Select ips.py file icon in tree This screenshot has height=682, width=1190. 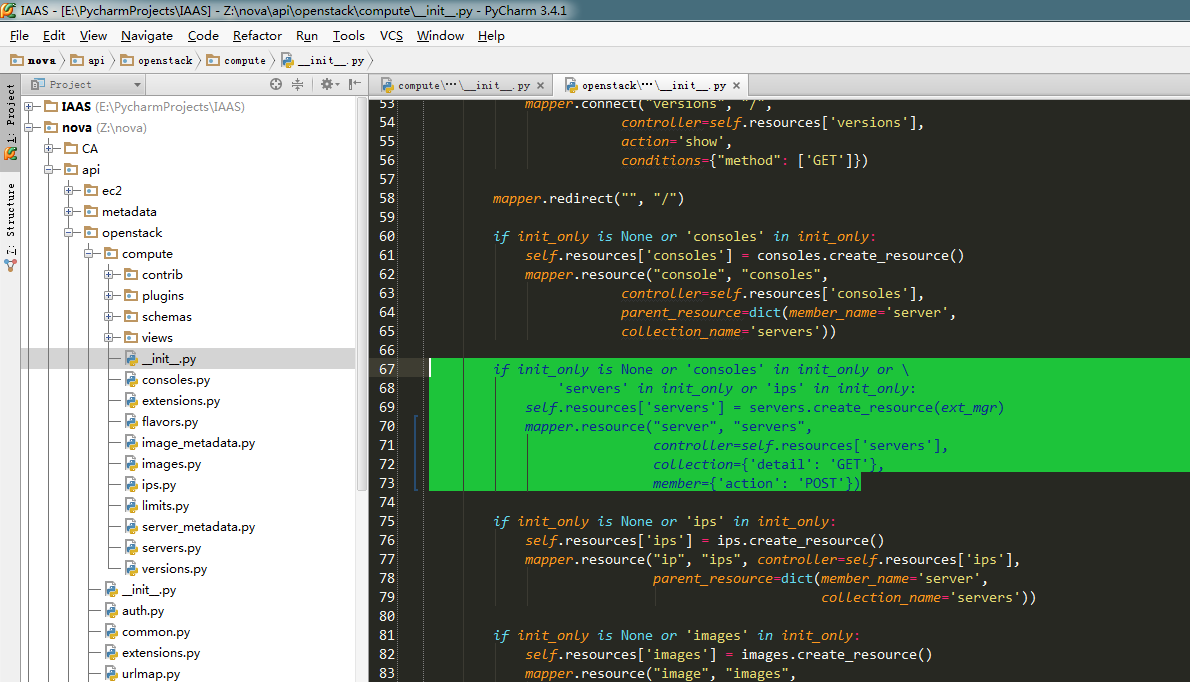[x=131, y=485]
